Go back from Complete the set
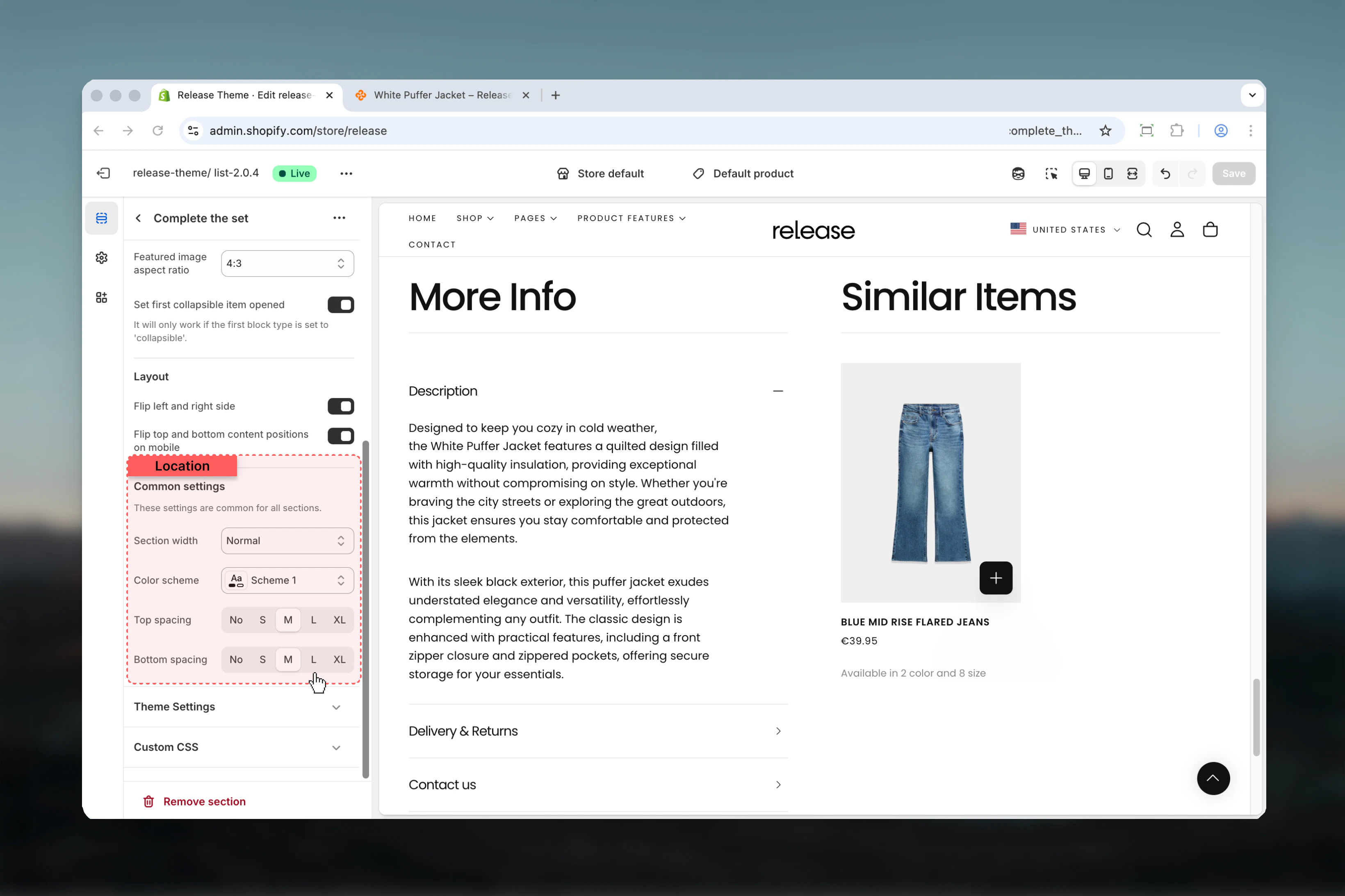Image resolution: width=1345 pixels, height=896 pixels. [x=138, y=218]
